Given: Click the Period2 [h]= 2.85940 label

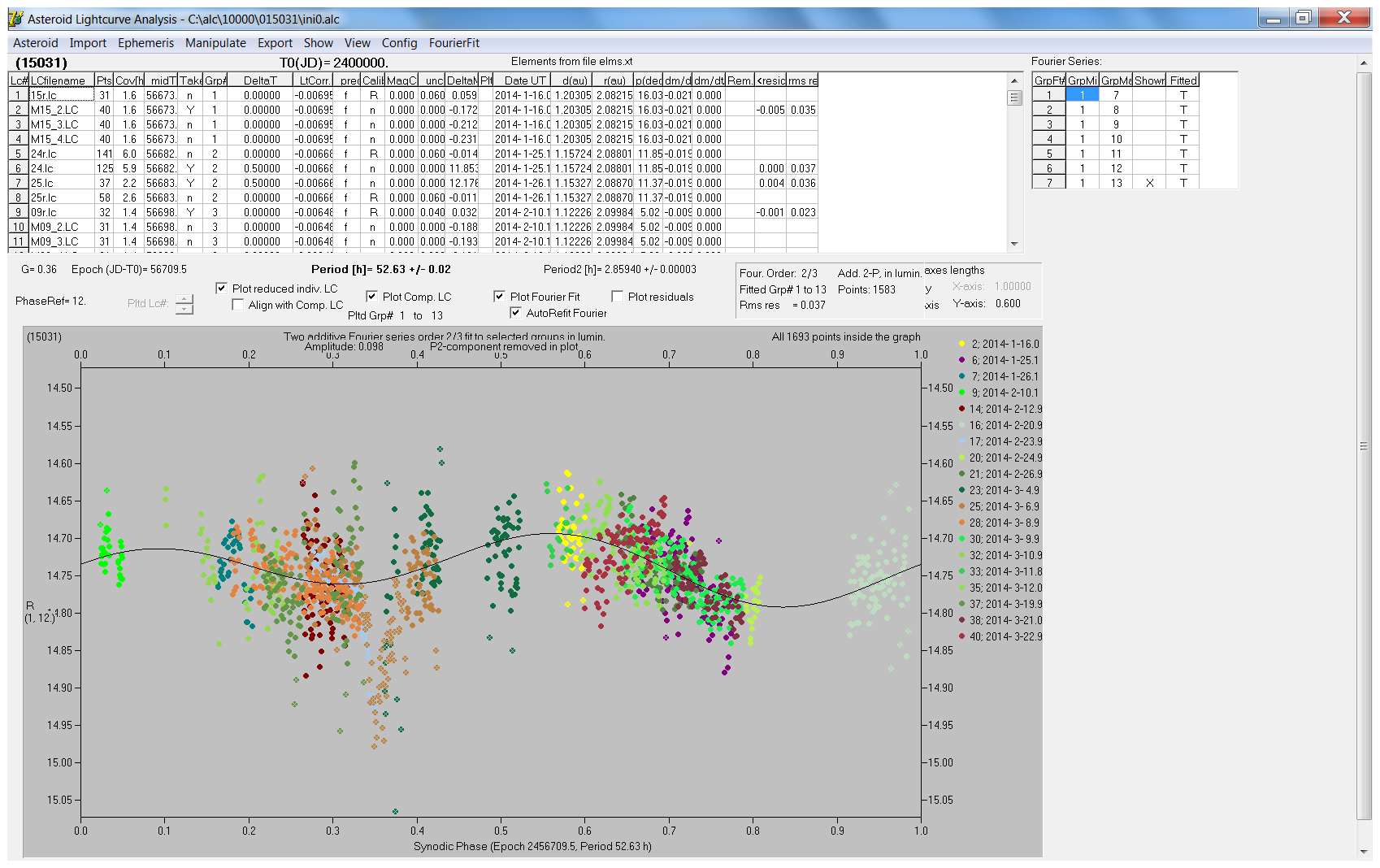Looking at the screenshot, I should [x=620, y=269].
